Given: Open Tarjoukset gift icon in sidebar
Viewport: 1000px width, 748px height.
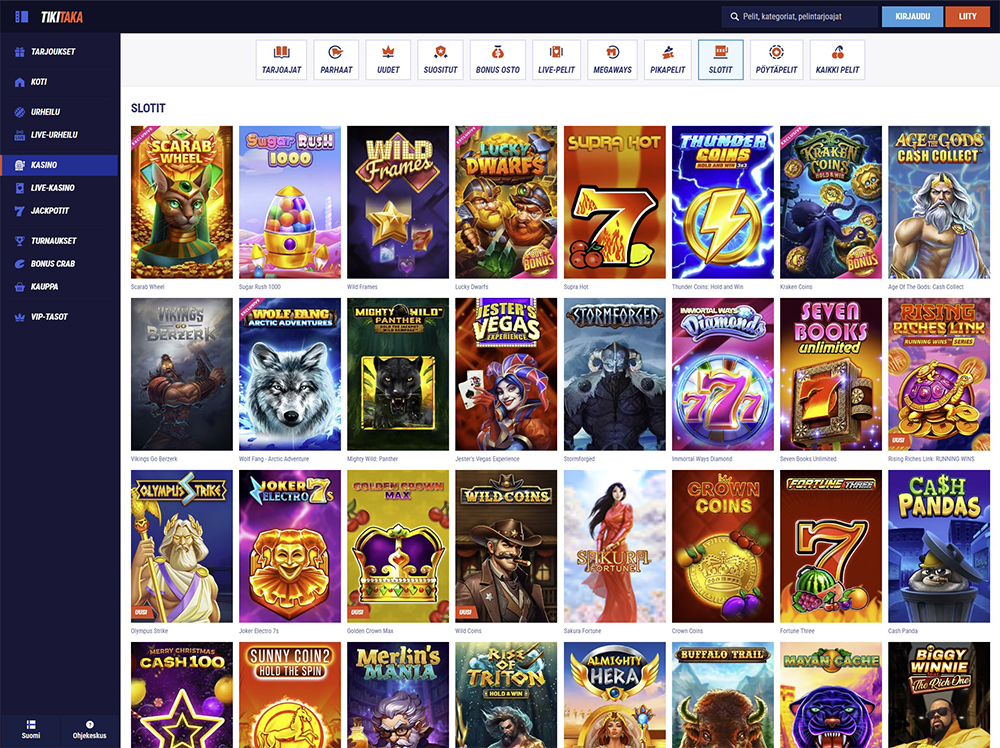Looking at the screenshot, I should coord(20,52).
